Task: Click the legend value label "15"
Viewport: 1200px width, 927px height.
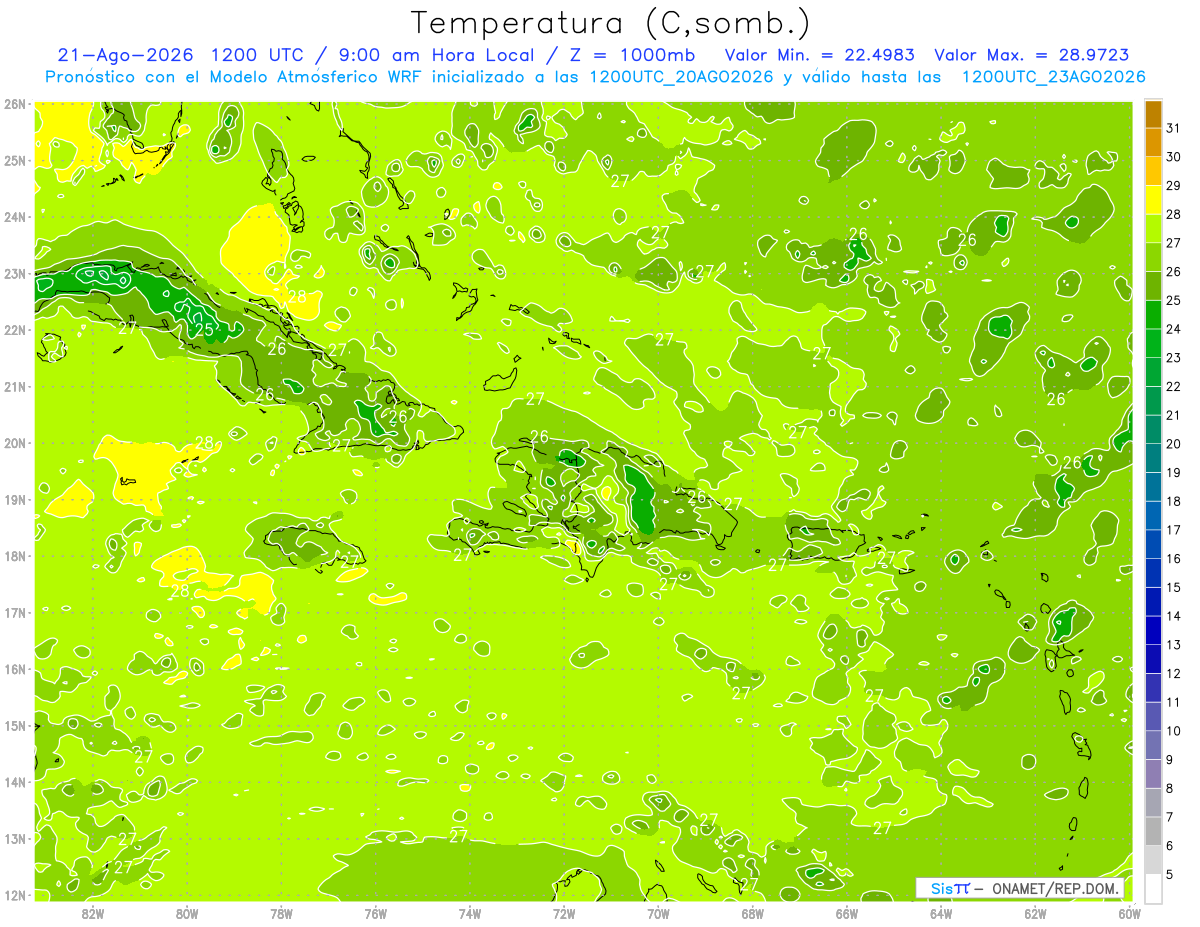Action: 1174,587
